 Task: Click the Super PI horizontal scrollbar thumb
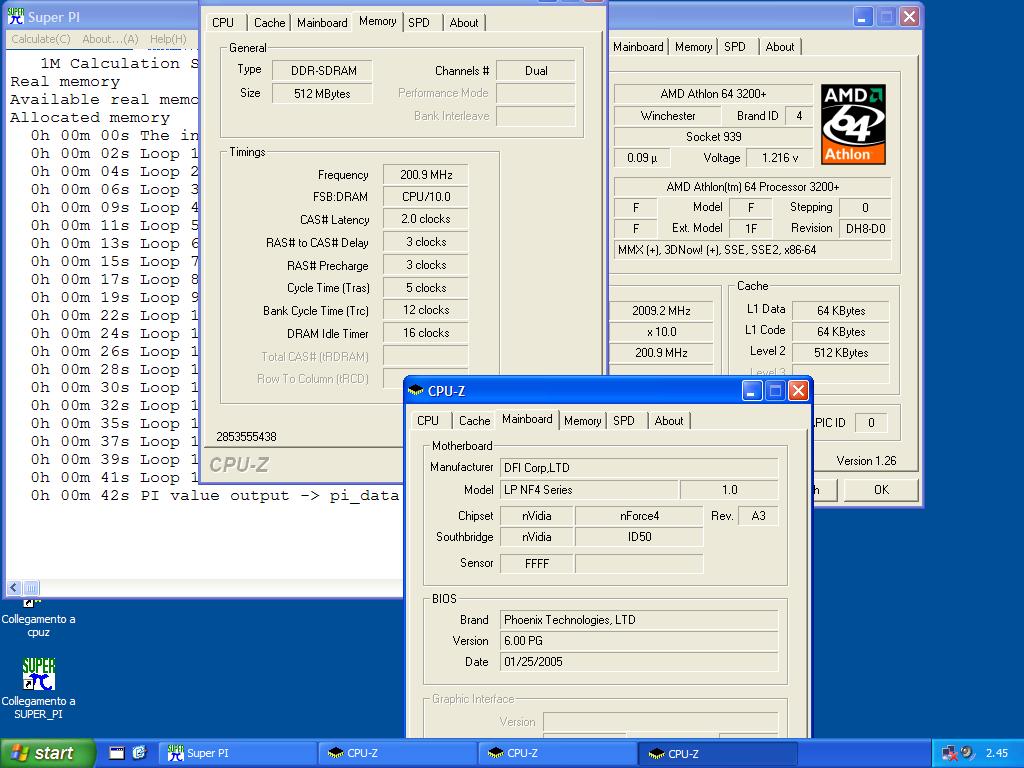[31, 587]
